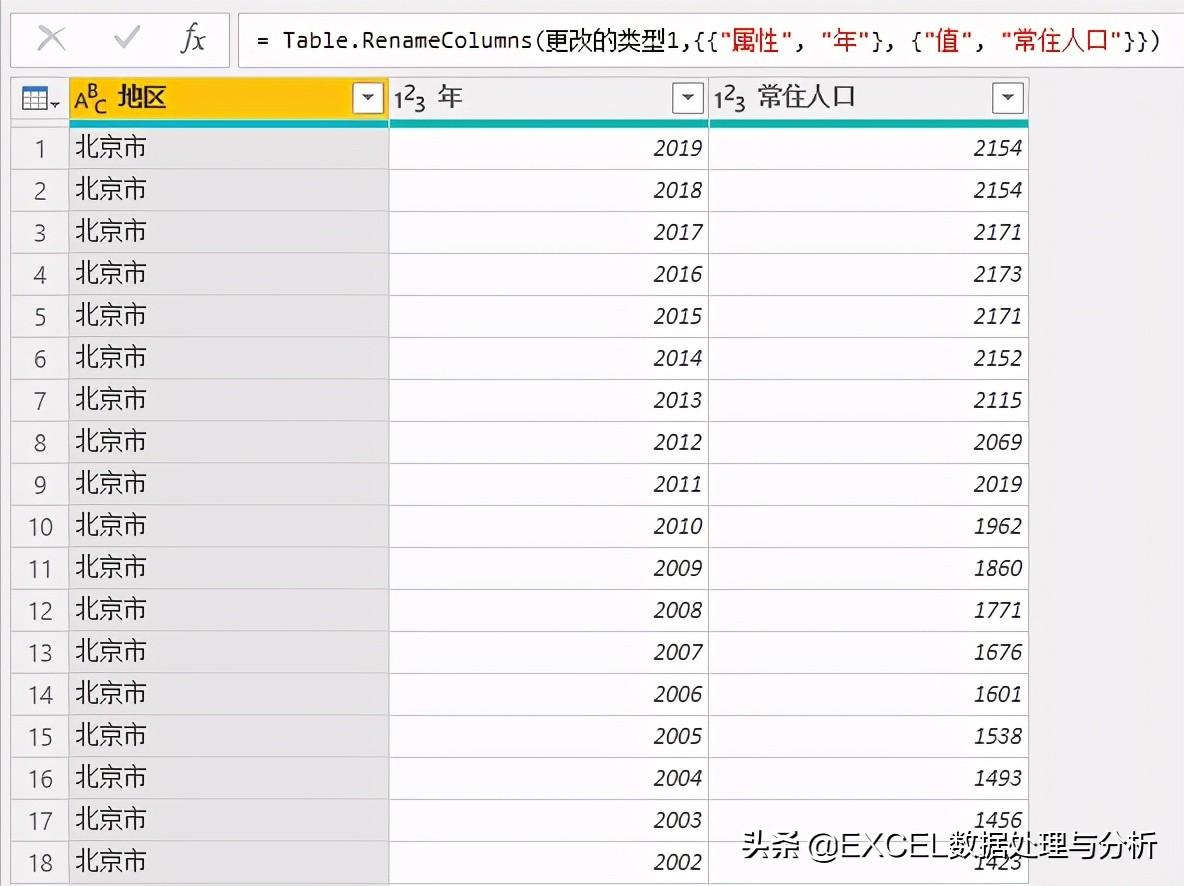Select the 年 column header
The height and width of the screenshot is (886, 1184).
pyautogui.click(x=550, y=98)
